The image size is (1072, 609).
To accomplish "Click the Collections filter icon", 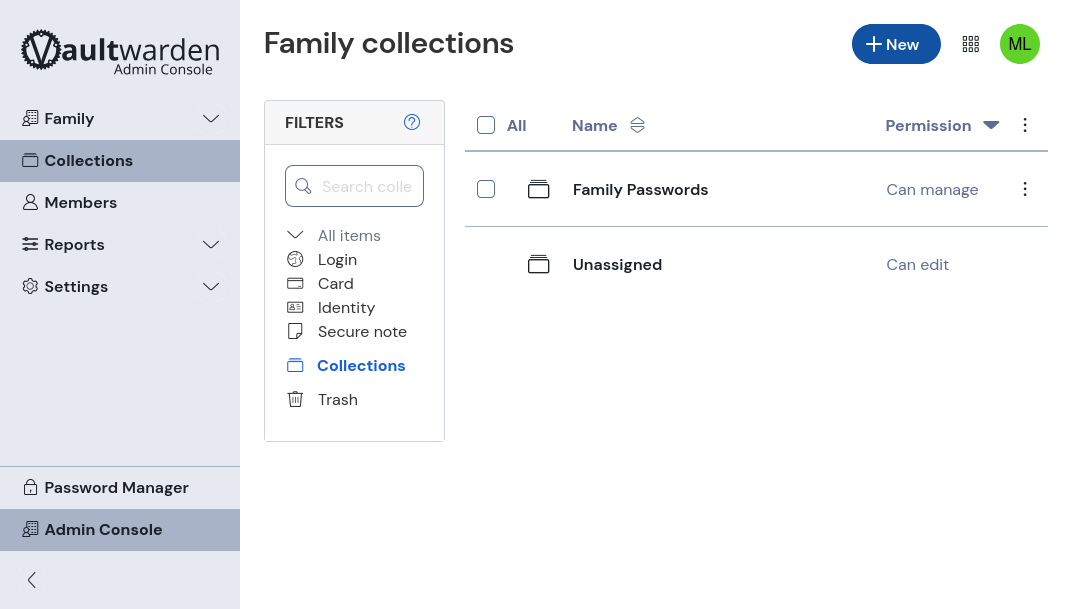I will point(295,365).
